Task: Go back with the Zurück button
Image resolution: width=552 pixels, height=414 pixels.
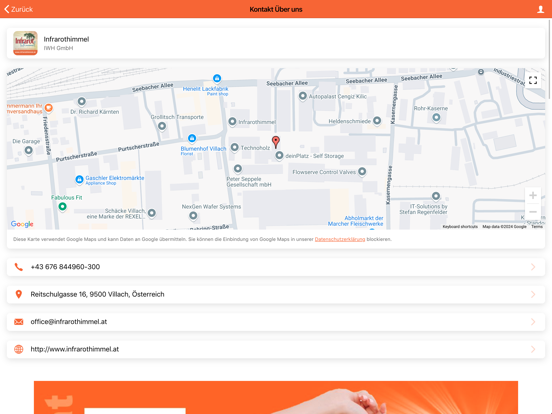Action: [x=19, y=9]
